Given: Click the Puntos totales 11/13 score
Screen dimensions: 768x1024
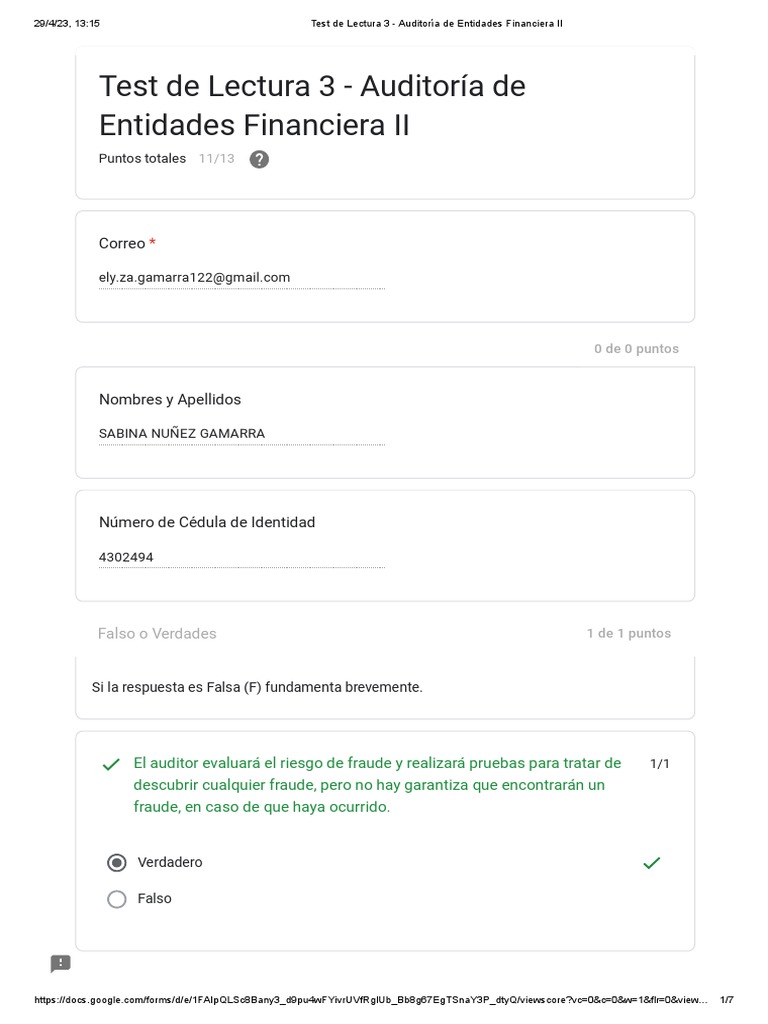Looking at the screenshot, I should [x=166, y=159].
